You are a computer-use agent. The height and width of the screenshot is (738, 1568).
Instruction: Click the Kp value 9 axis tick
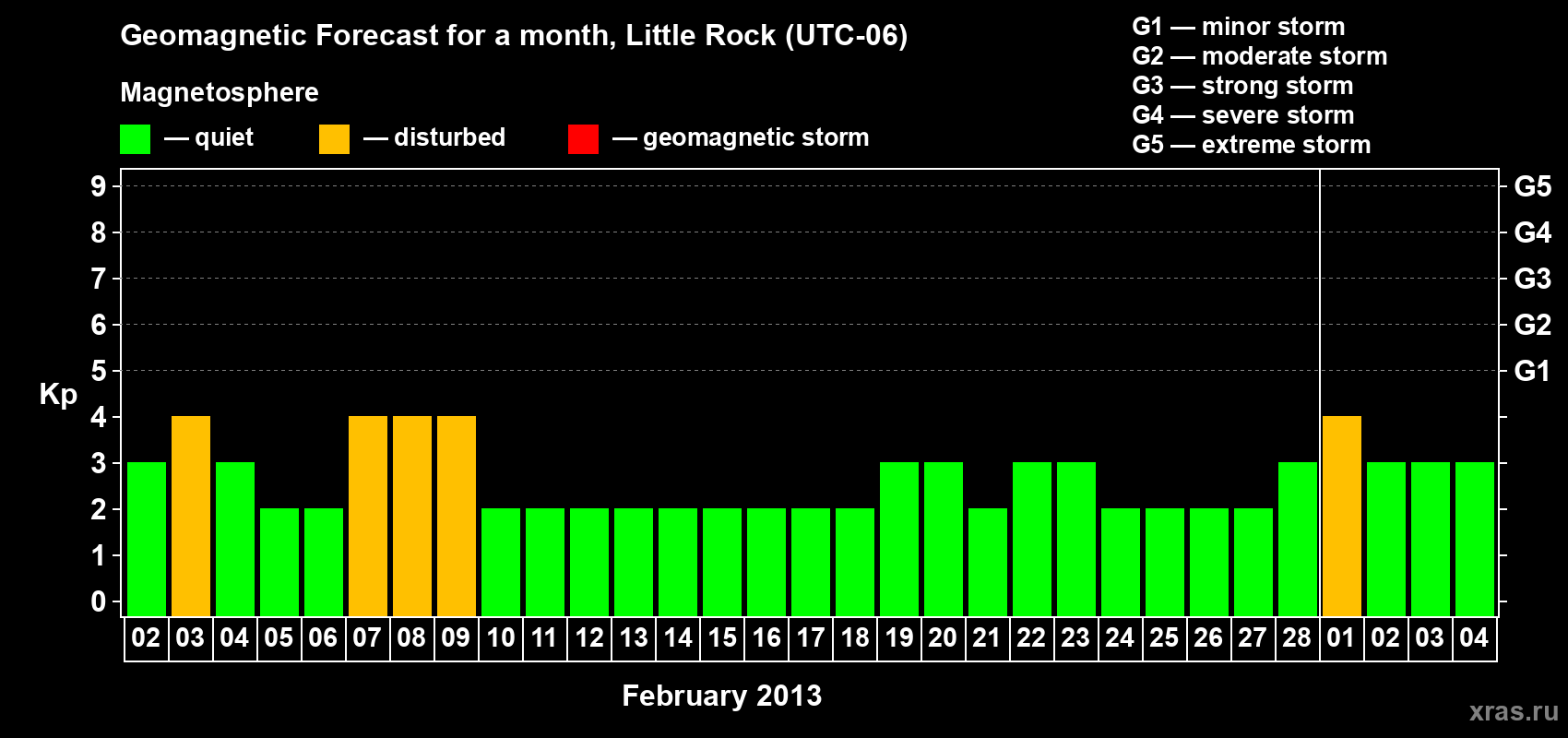99,186
